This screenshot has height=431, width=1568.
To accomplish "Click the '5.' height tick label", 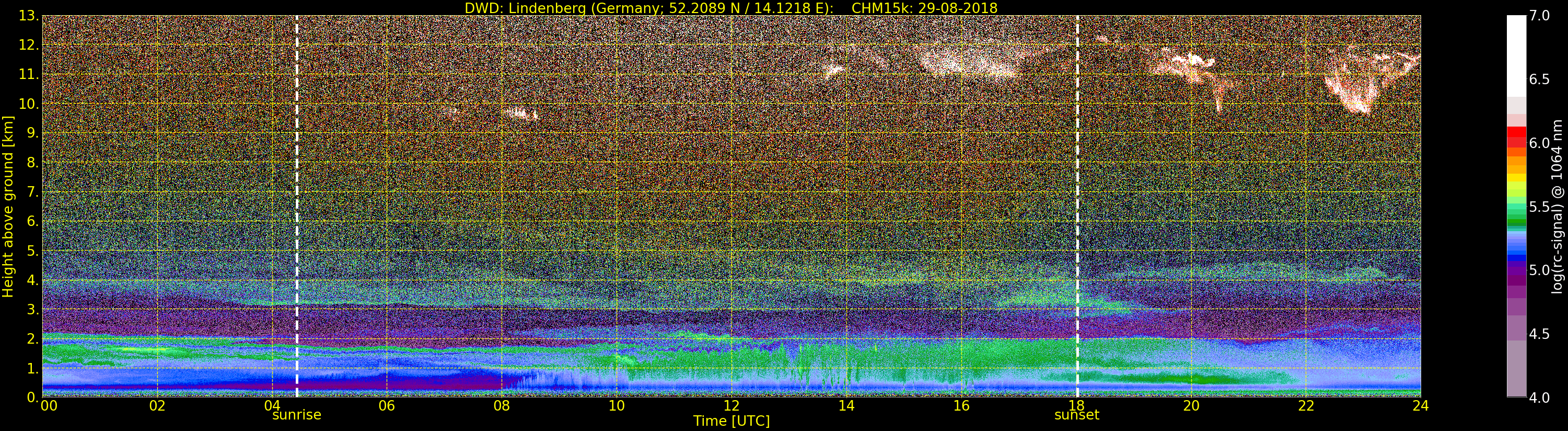I will tap(33, 251).
